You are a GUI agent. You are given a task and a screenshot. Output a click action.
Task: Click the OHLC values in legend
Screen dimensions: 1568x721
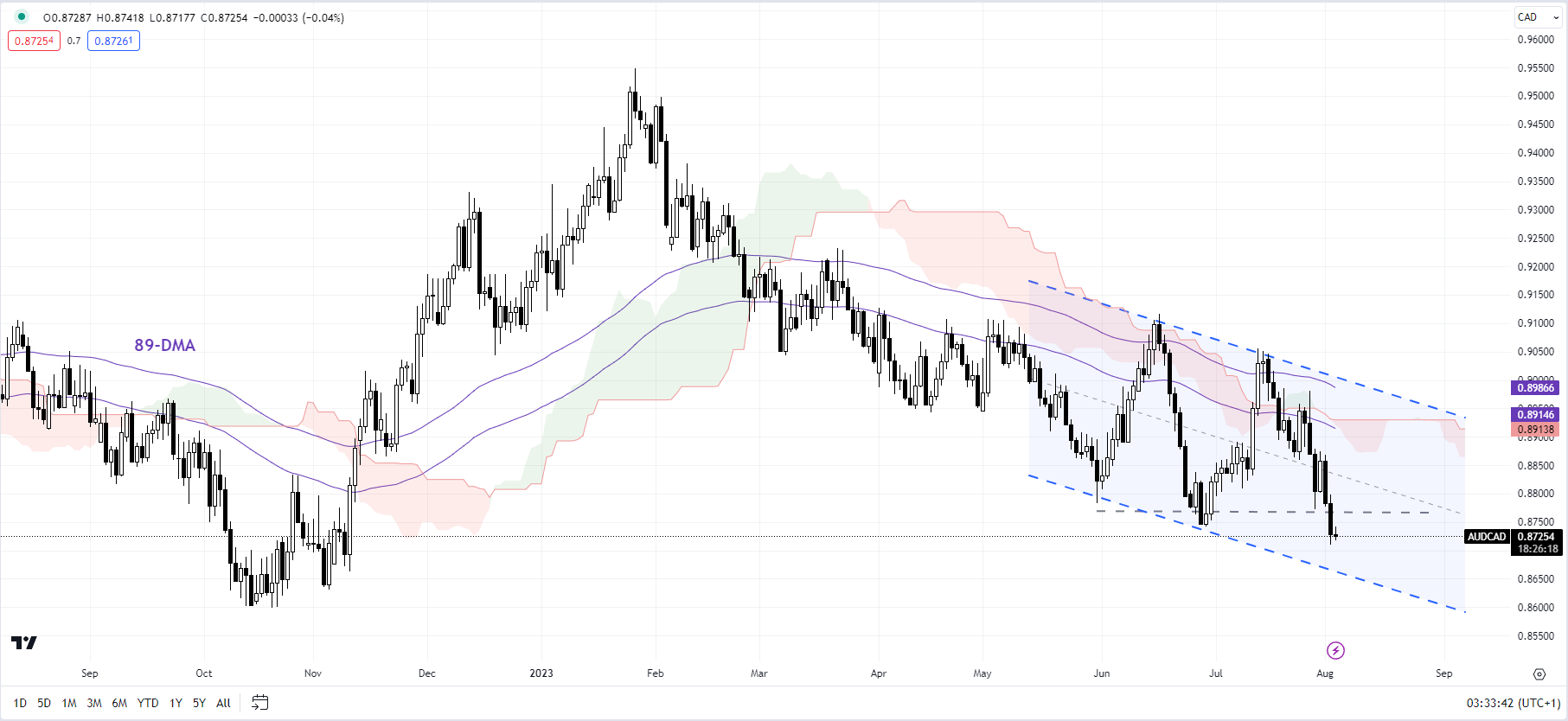point(194,17)
